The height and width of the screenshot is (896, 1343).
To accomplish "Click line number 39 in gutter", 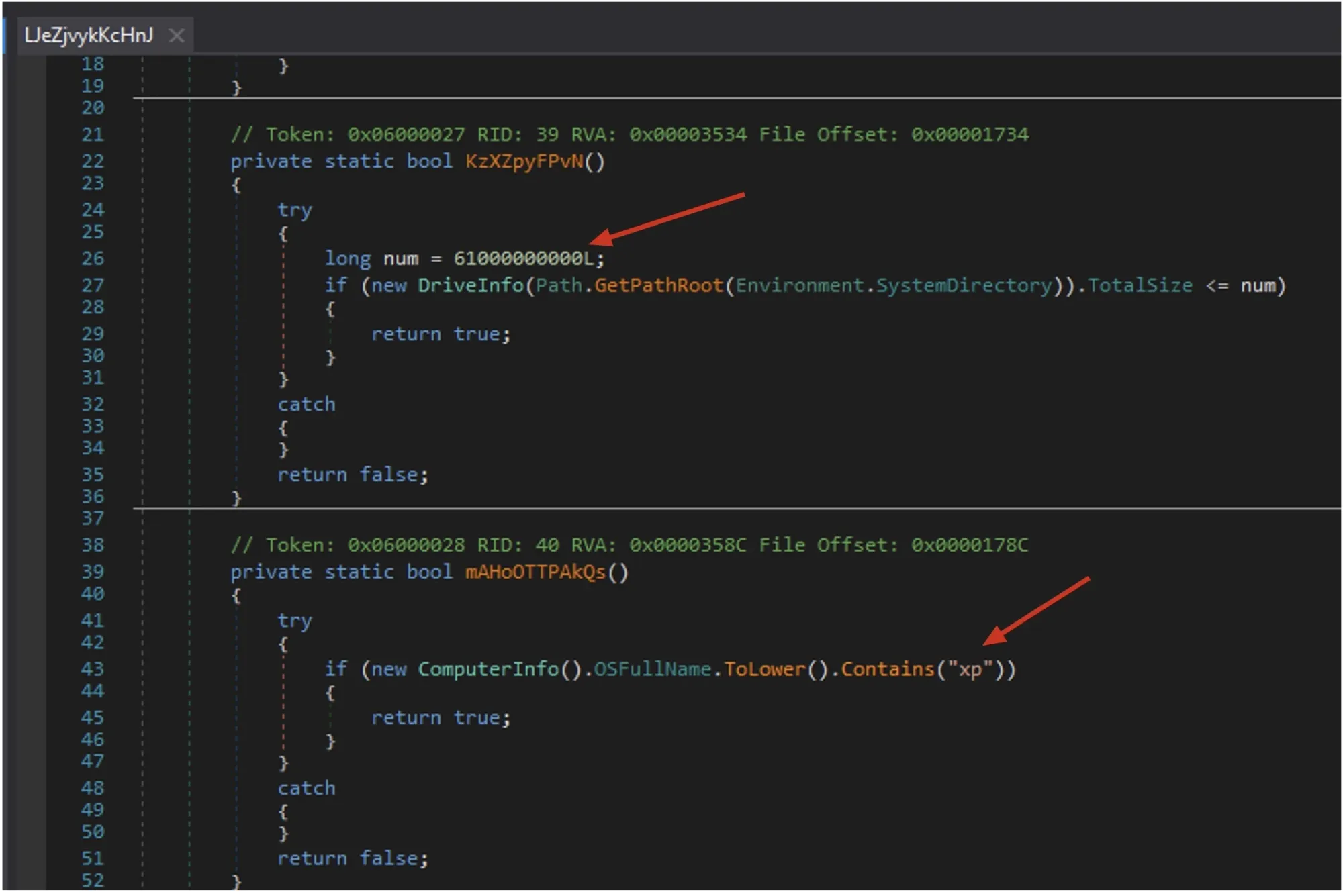I will [93, 573].
